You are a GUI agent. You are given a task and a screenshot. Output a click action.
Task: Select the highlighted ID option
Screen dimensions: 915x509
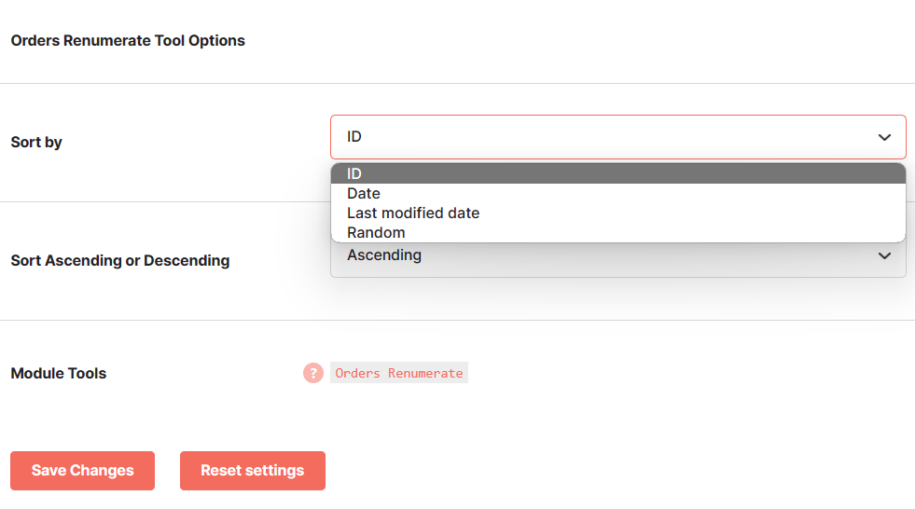tap(618, 174)
